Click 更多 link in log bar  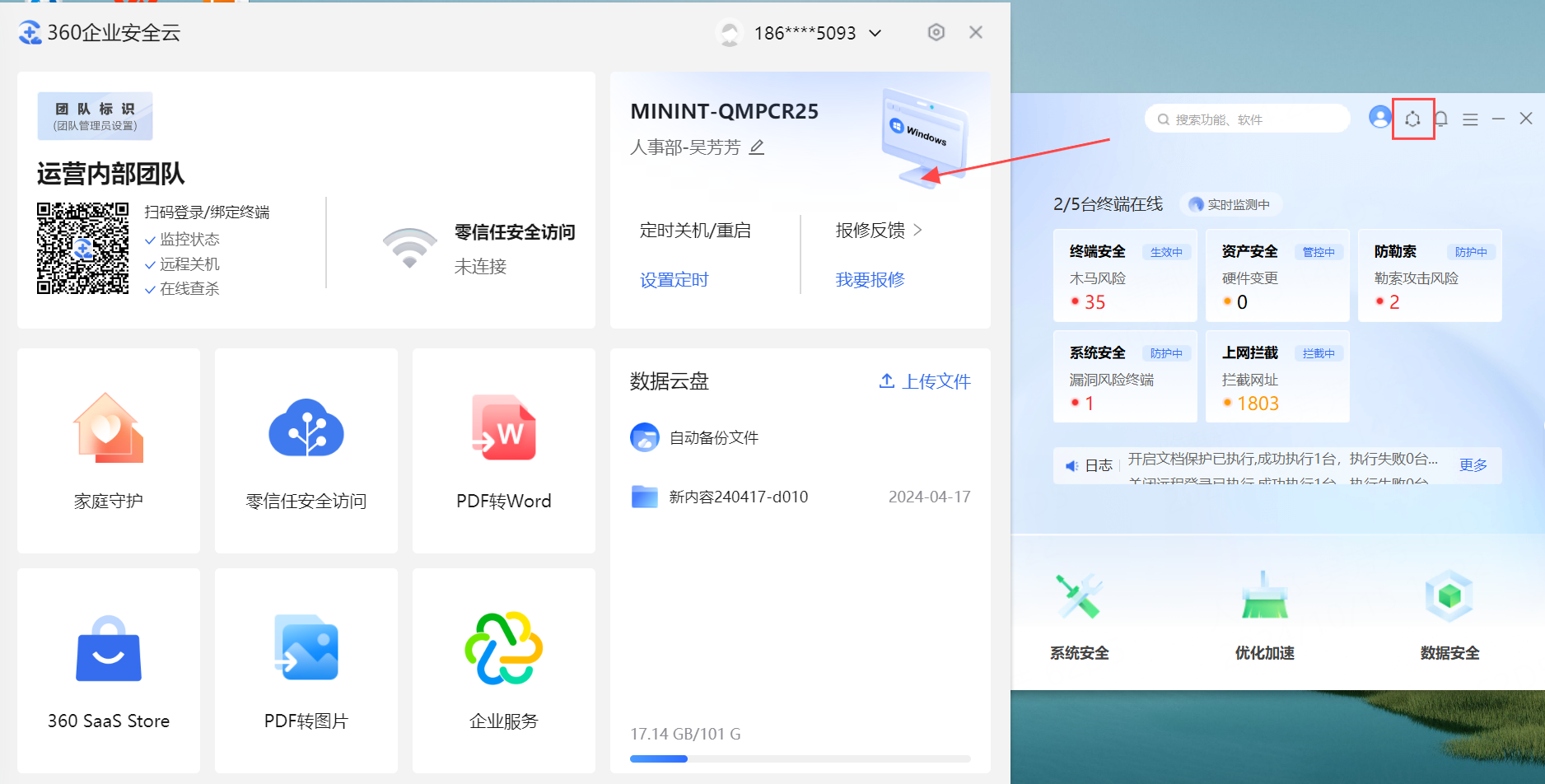(1473, 465)
